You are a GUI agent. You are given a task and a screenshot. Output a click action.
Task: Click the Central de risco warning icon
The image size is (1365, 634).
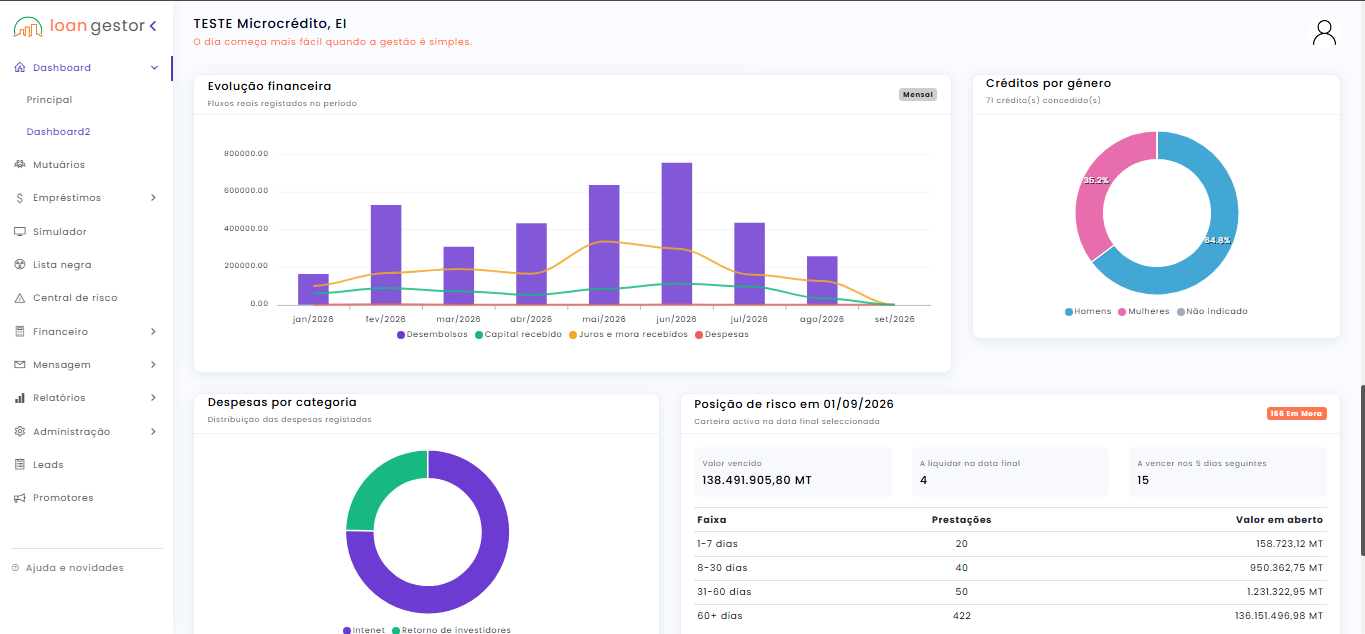coord(20,298)
